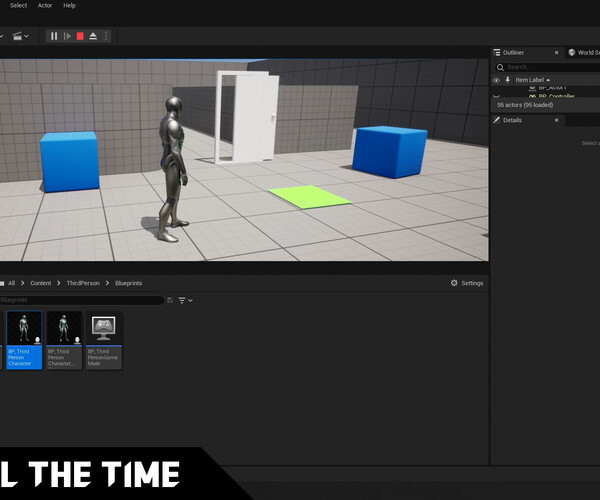Image resolution: width=600 pixels, height=500 pixels.
Task: Click the pin column header icon
Action: pyautogui.click(x=508, y=80)
